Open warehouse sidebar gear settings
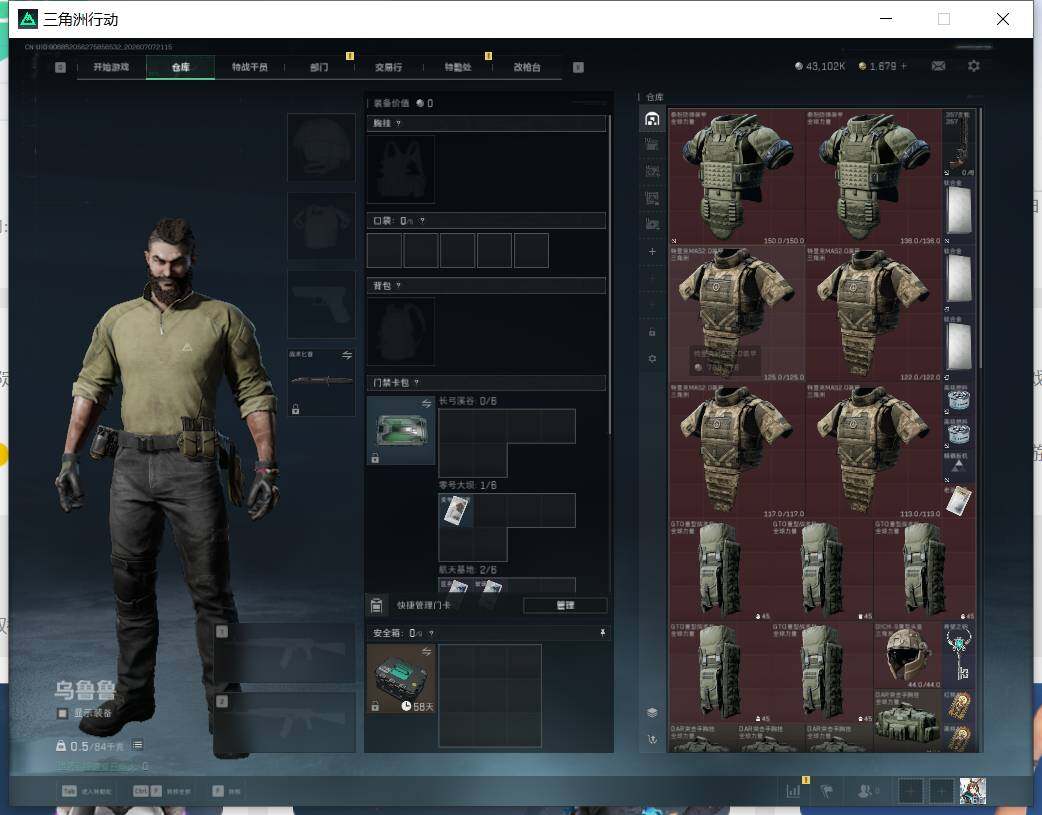Image resolution: width=1042 pixels, height=815 pixels. coord(652,358)
